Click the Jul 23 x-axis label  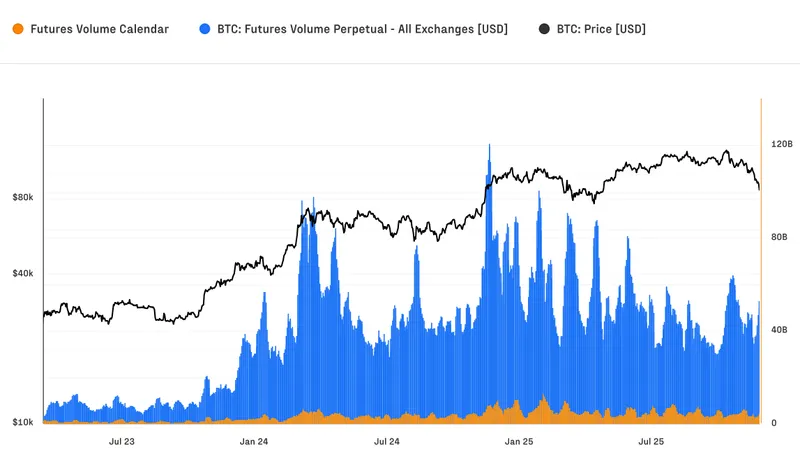120,441
